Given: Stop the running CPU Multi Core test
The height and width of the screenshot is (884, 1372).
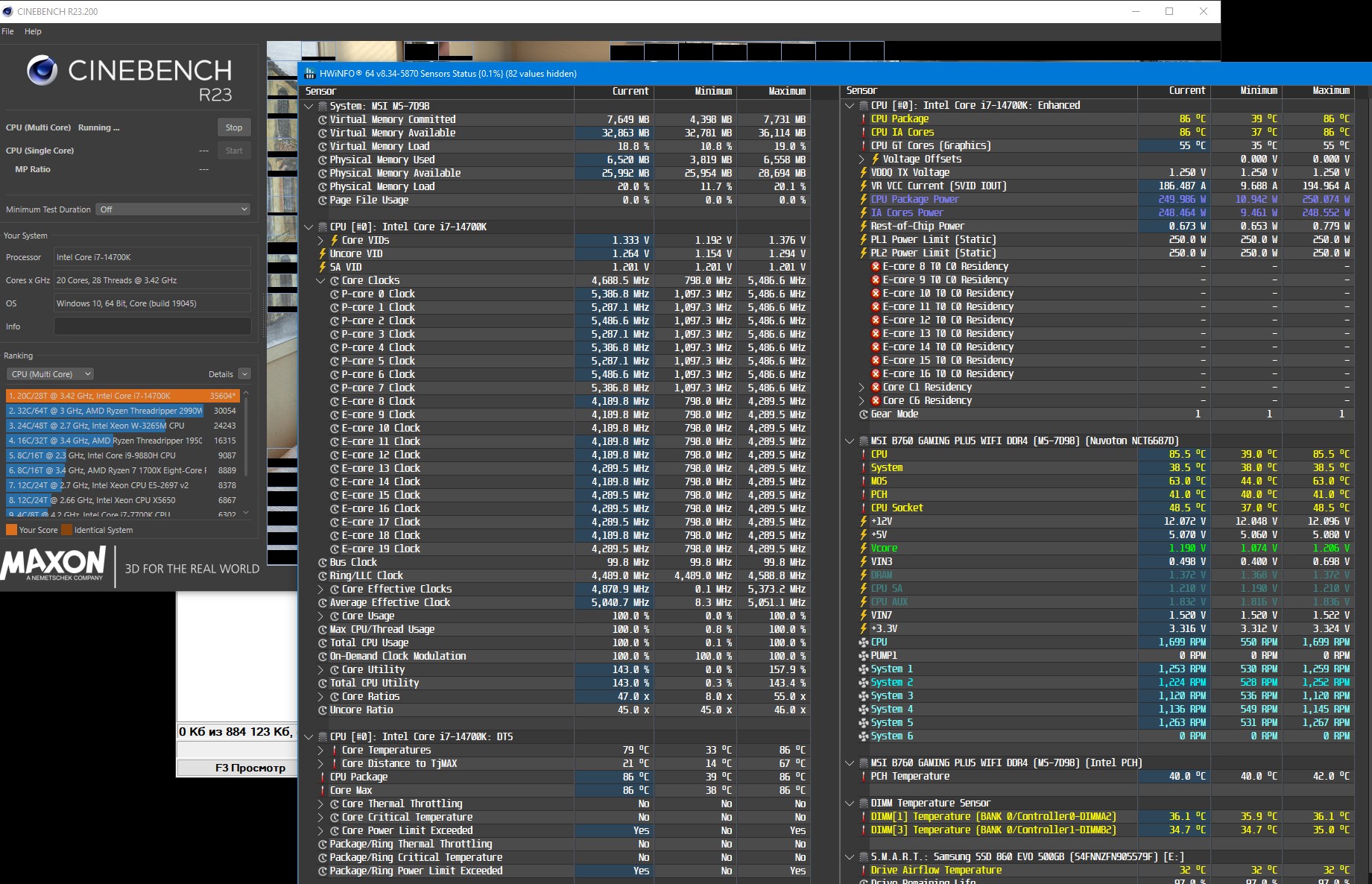Looking at the screenshot, I should tap(234, 127).
